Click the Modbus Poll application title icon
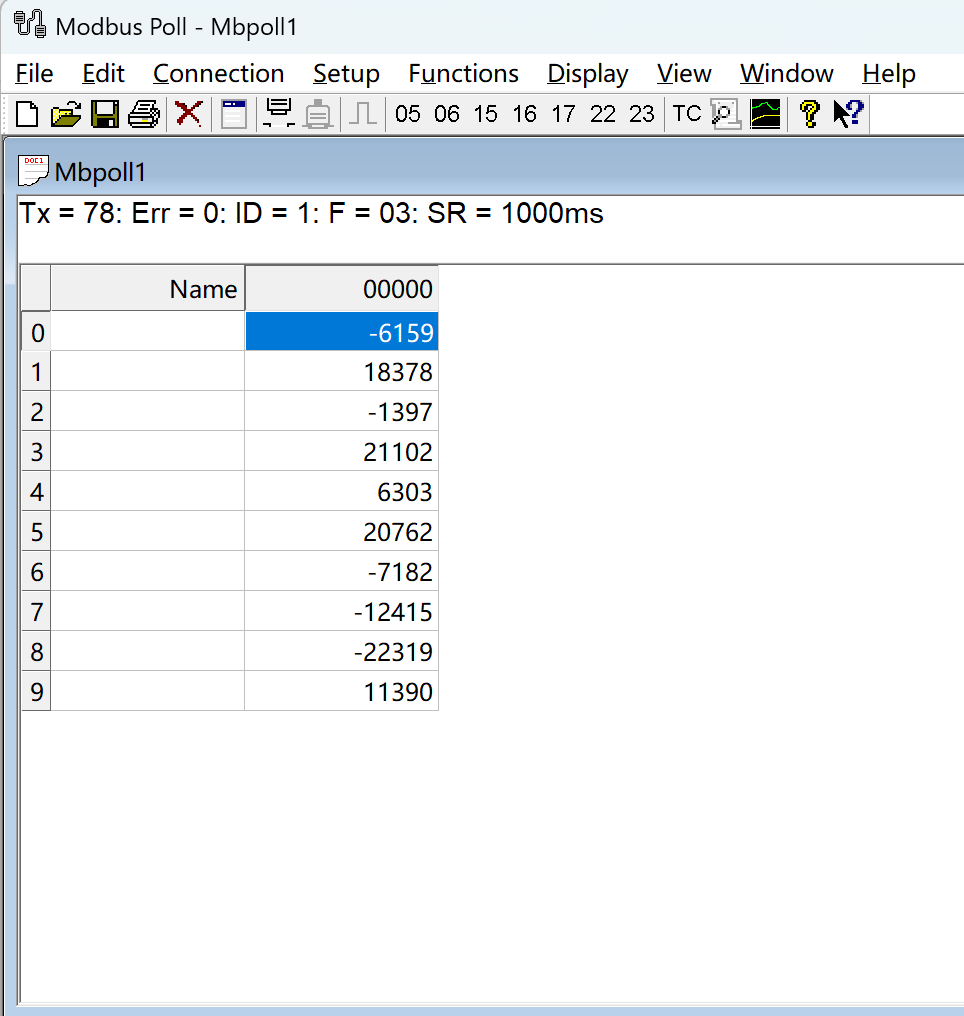The width and height of the screenshot is (964, 1016). 30,25
